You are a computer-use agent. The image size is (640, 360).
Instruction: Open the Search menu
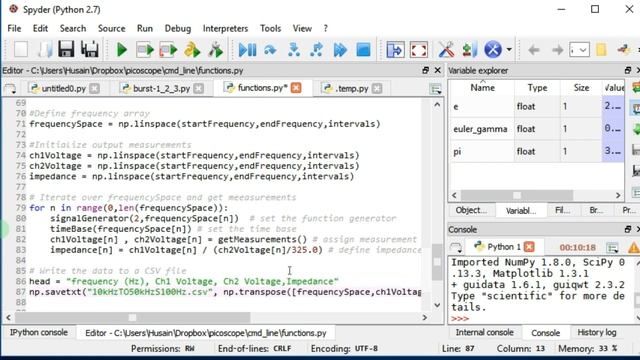pos(73,28)
